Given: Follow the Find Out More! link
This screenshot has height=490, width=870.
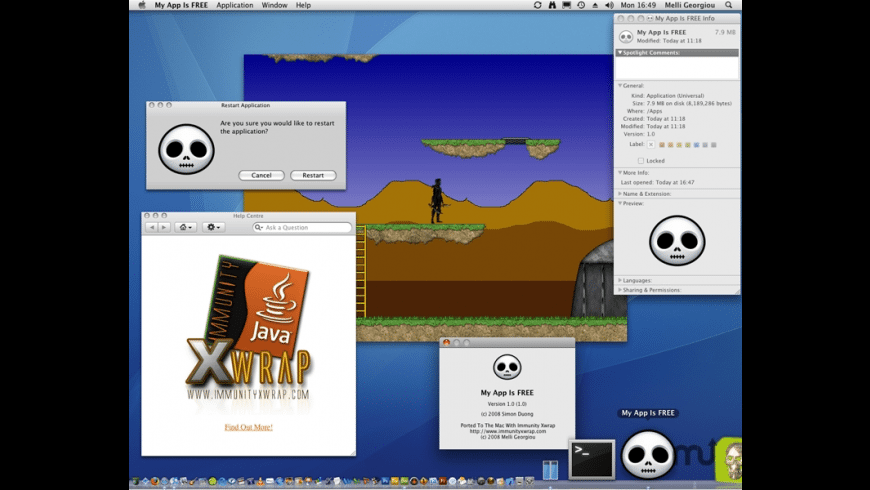Looking at the screenshot, I should pos(249,427).
